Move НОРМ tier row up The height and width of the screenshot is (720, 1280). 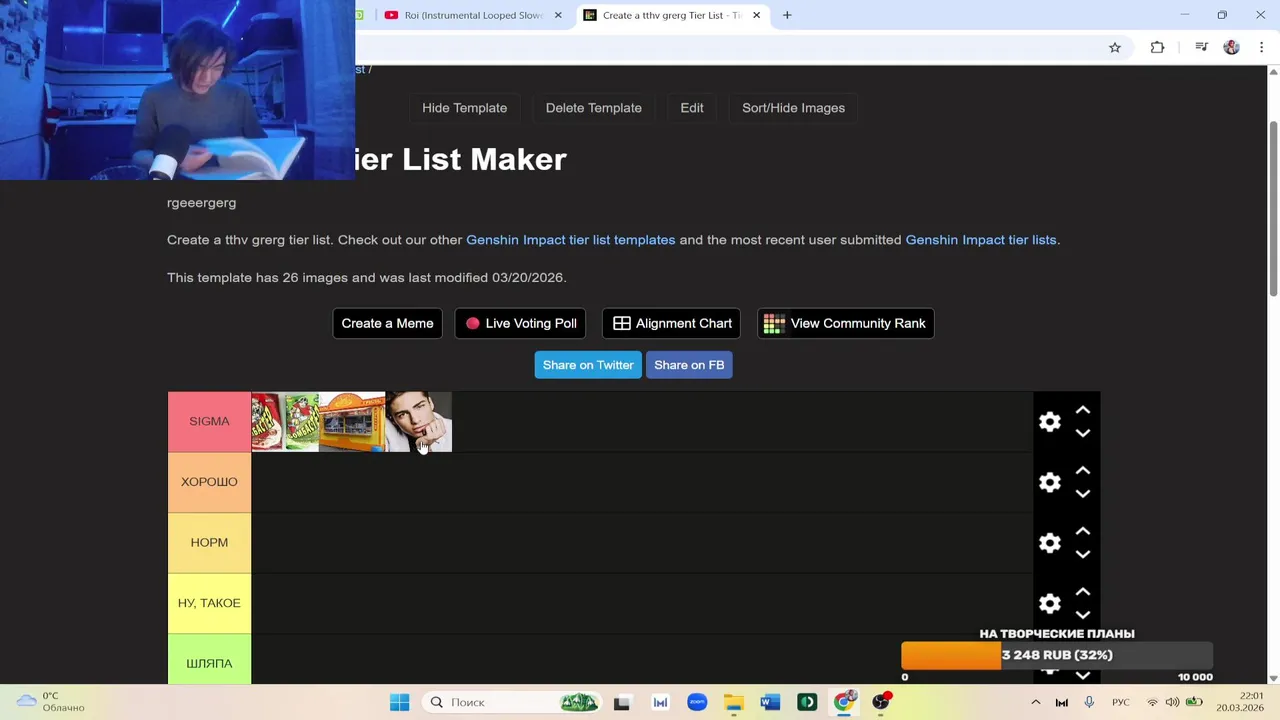coord(1083,531)
